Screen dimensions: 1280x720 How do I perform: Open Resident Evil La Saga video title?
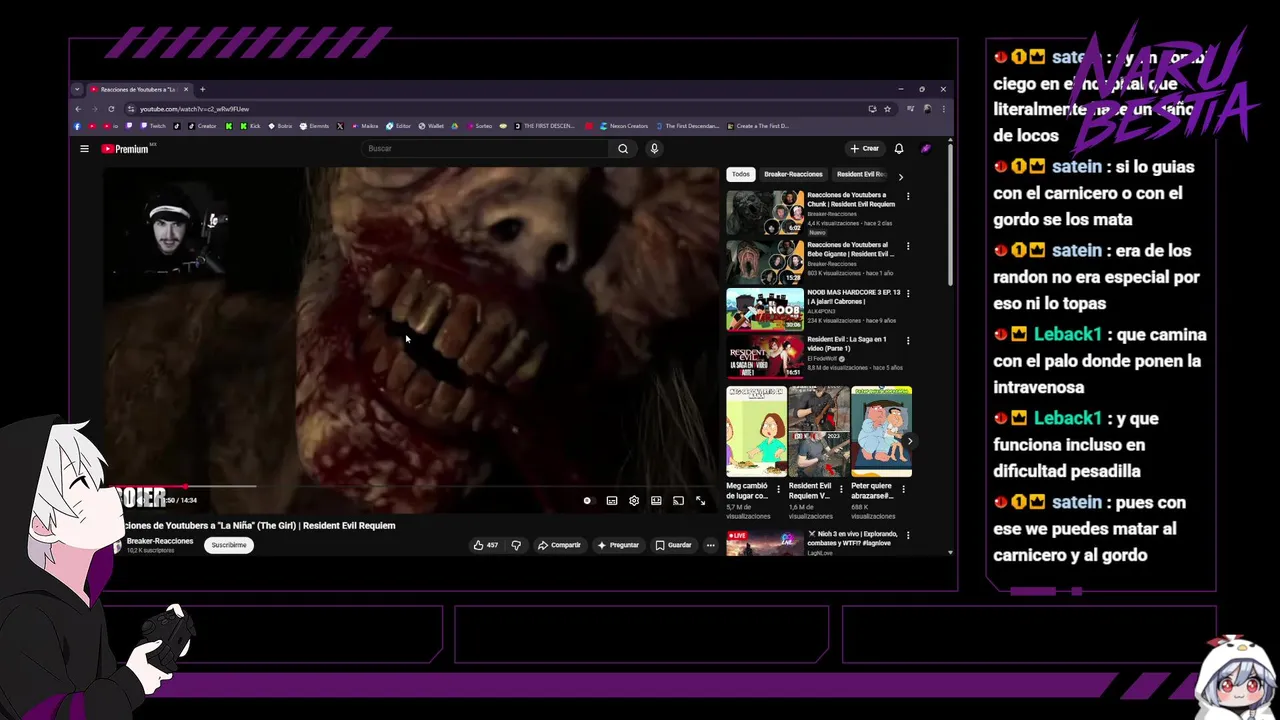(847, 343)
